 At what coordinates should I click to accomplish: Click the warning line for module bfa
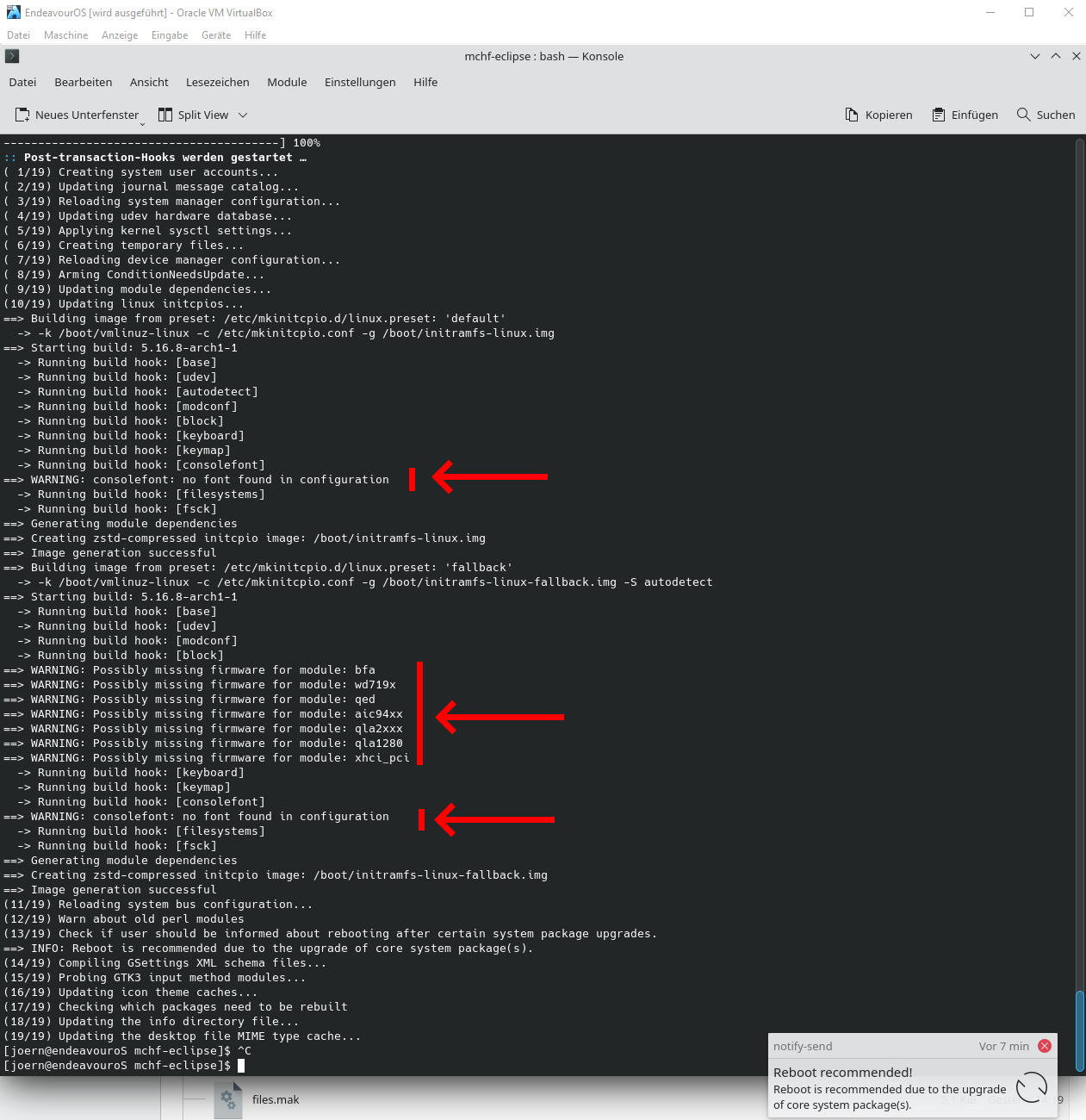coord(189,670)
